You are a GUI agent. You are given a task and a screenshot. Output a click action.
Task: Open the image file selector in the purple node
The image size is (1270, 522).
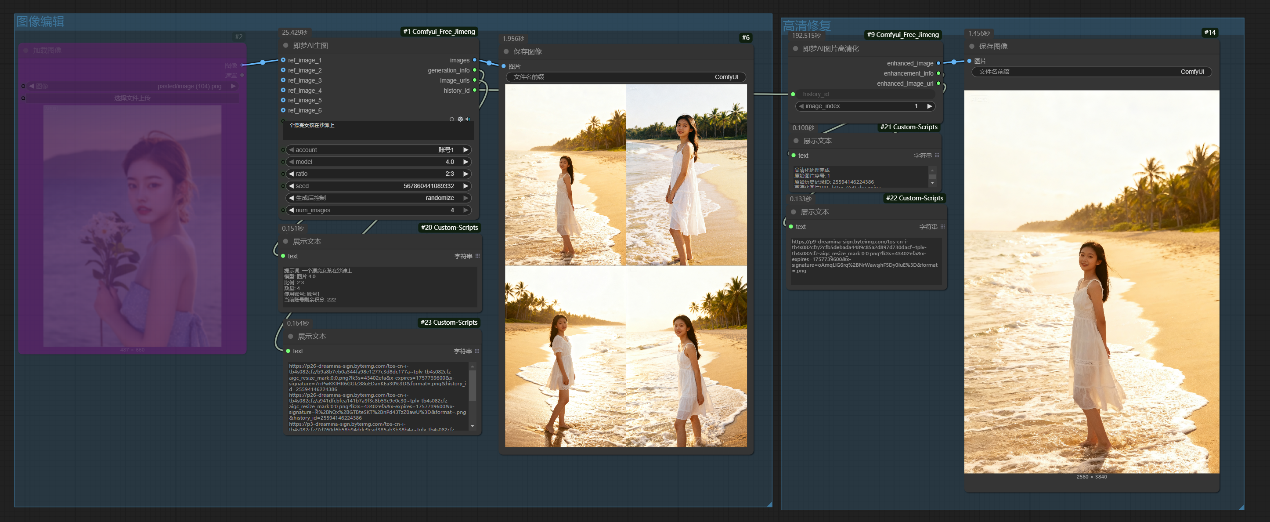coord(133,86)
